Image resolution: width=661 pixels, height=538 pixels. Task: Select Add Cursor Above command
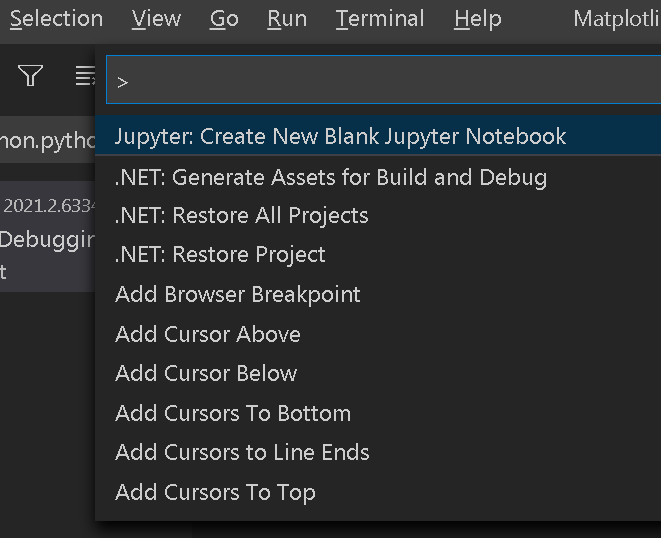tap(378, 334)
